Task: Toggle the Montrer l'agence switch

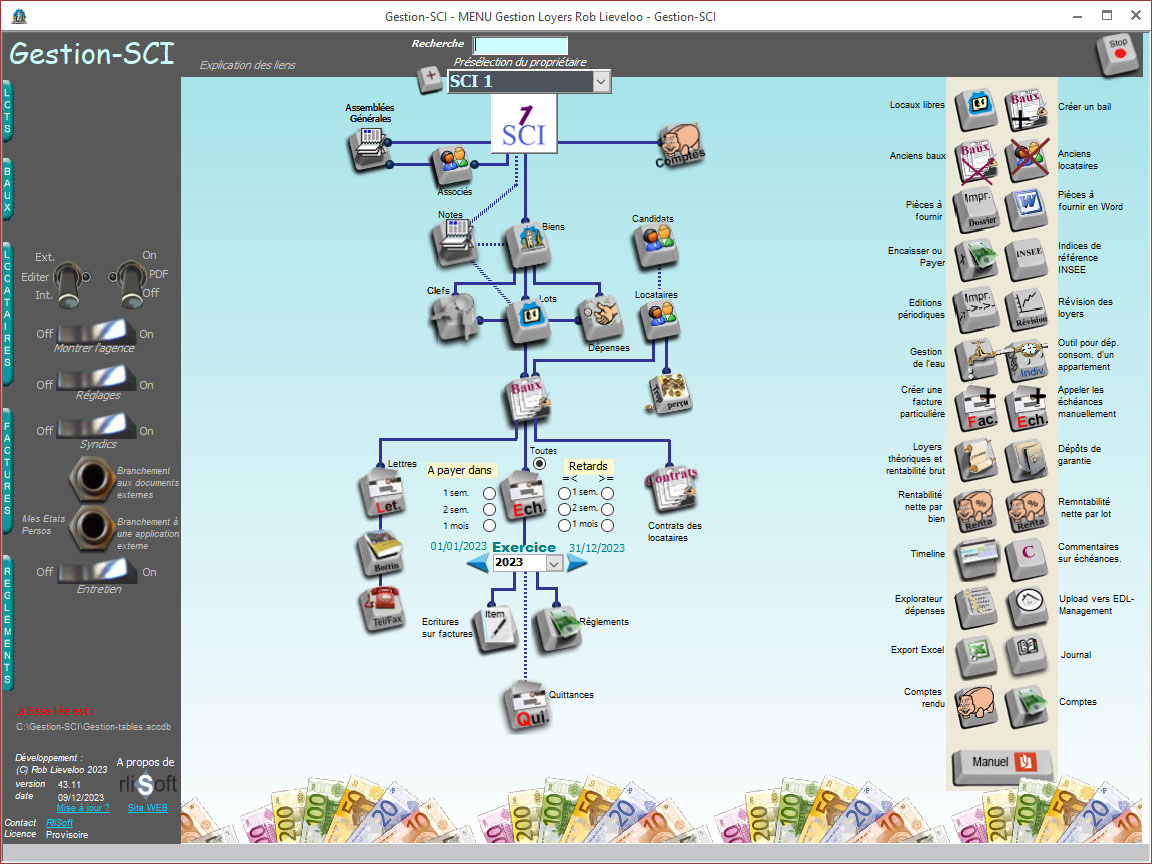Action: 96,331
